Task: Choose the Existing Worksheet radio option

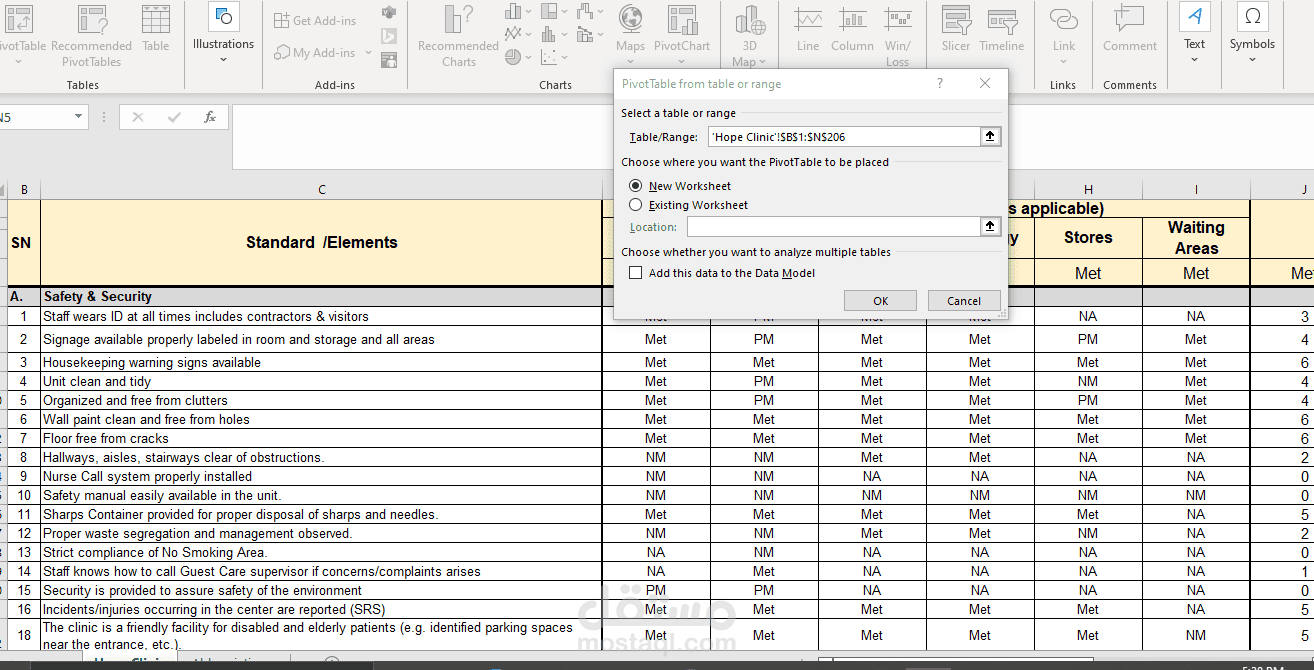Action: (x=636, y=205)
